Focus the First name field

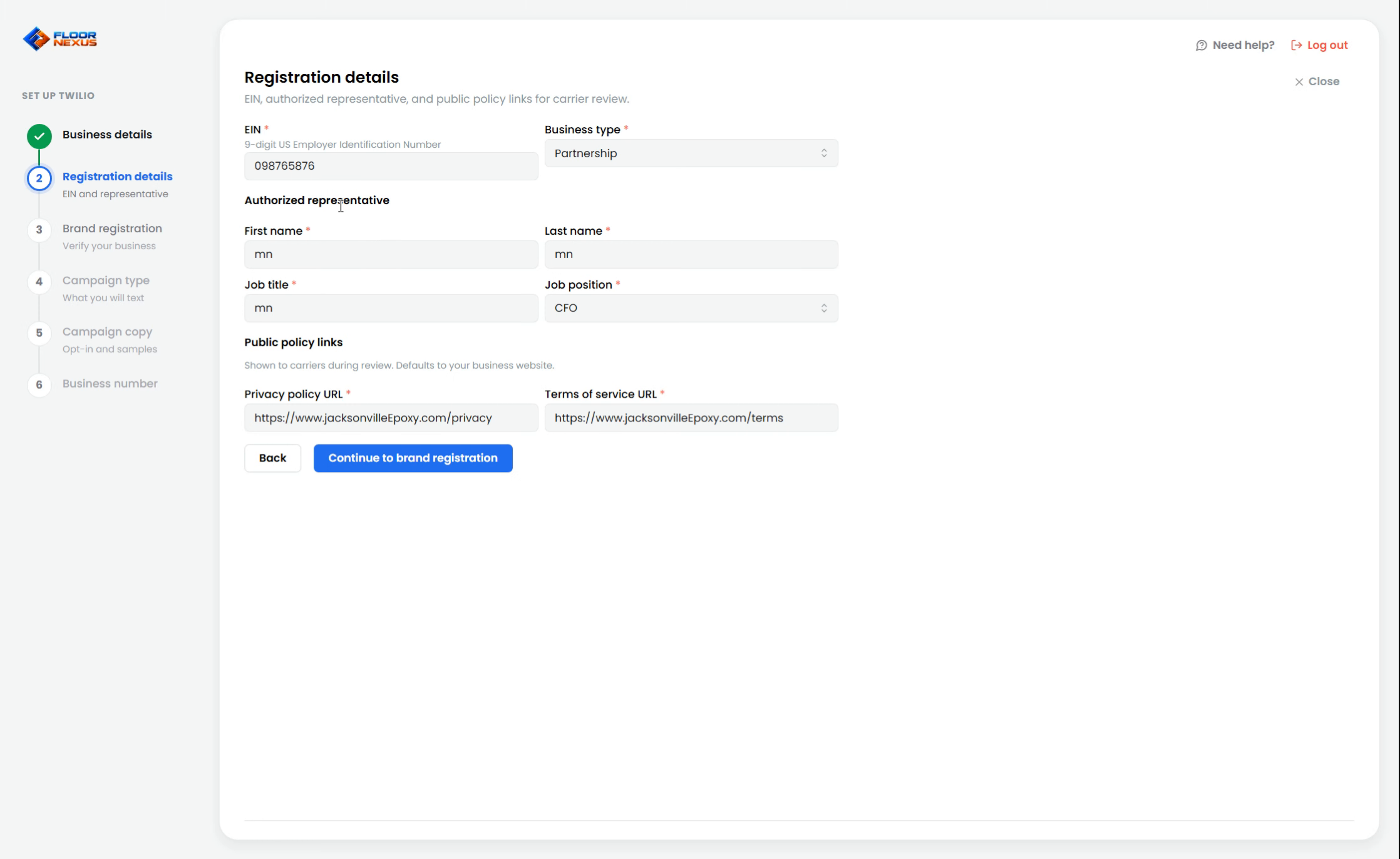(x=391, y=254)
